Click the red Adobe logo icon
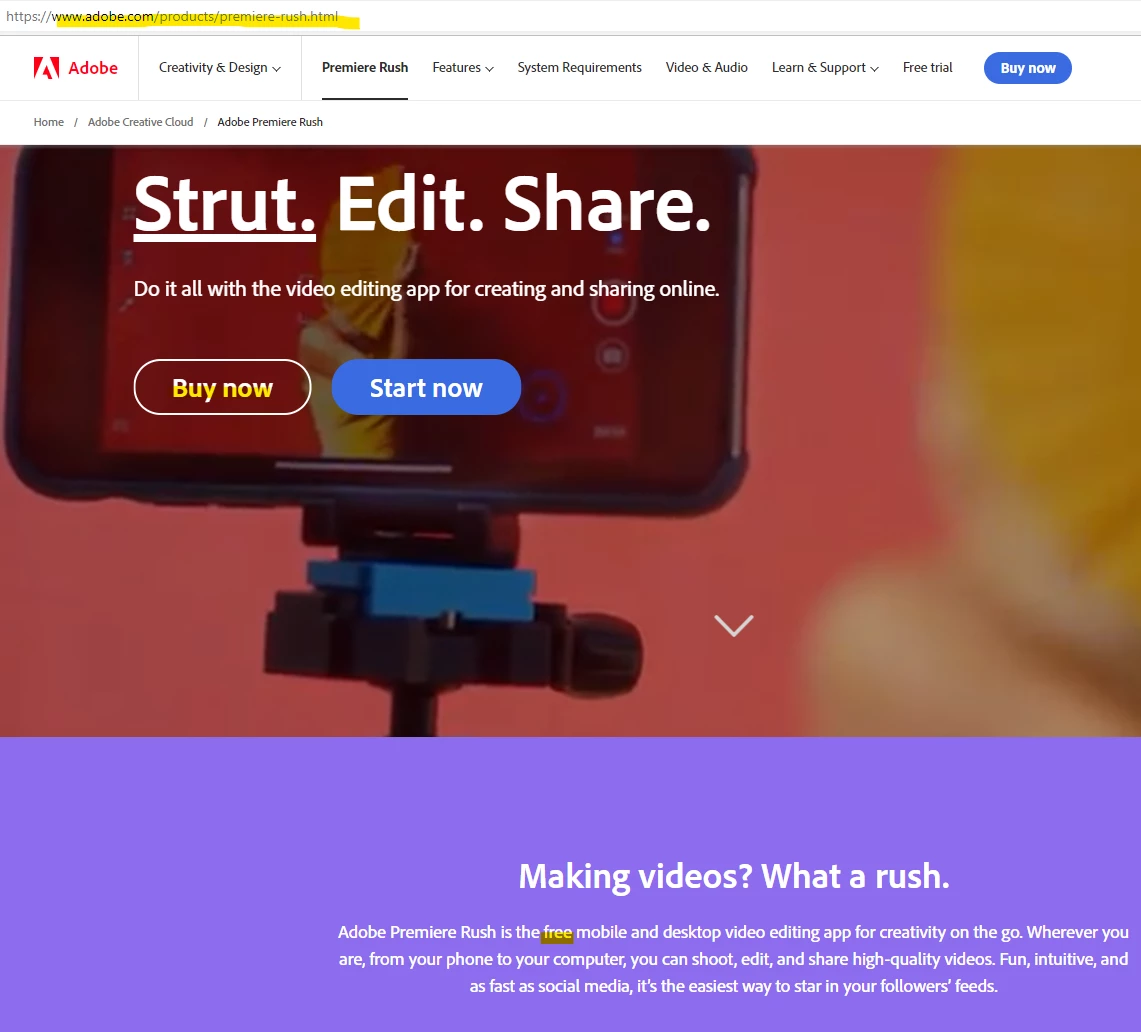 coord(46,68)
